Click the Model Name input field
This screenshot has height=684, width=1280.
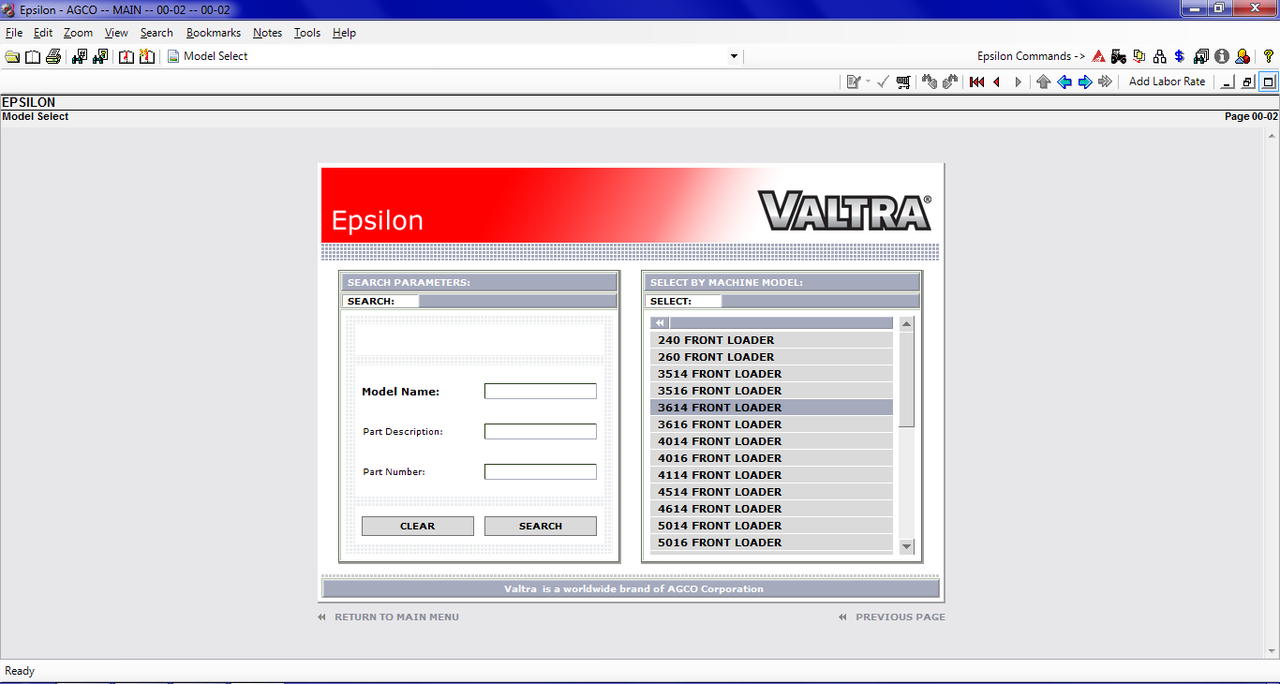click(x=540, y=391)
